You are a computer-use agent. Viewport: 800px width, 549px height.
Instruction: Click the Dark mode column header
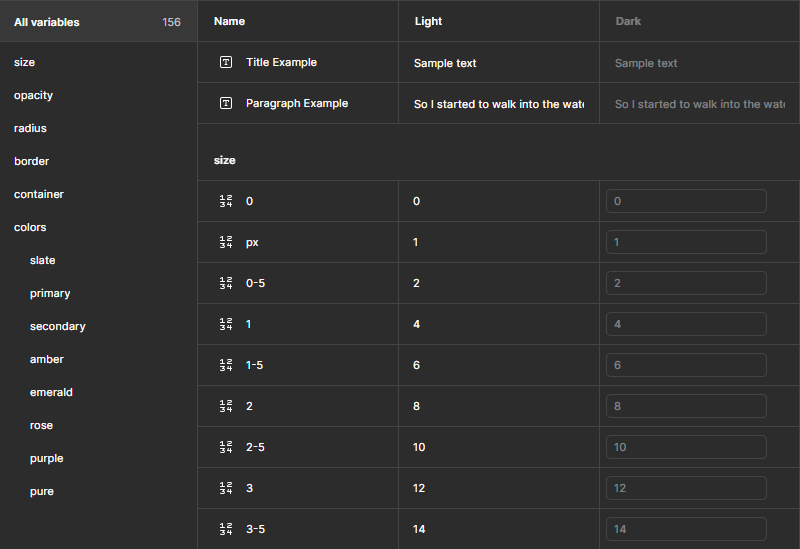(628, 21)
